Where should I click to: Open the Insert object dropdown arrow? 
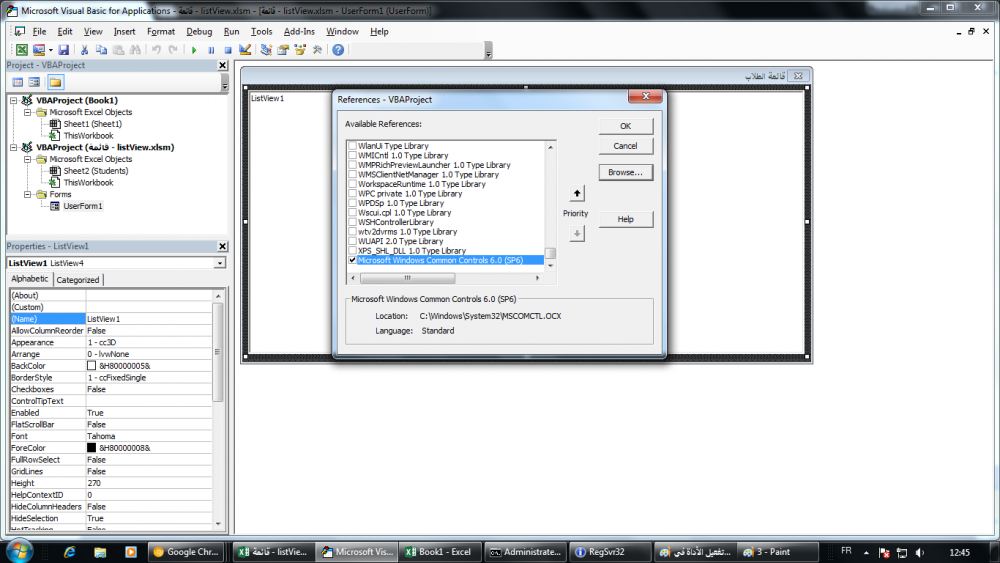[51, 50]
